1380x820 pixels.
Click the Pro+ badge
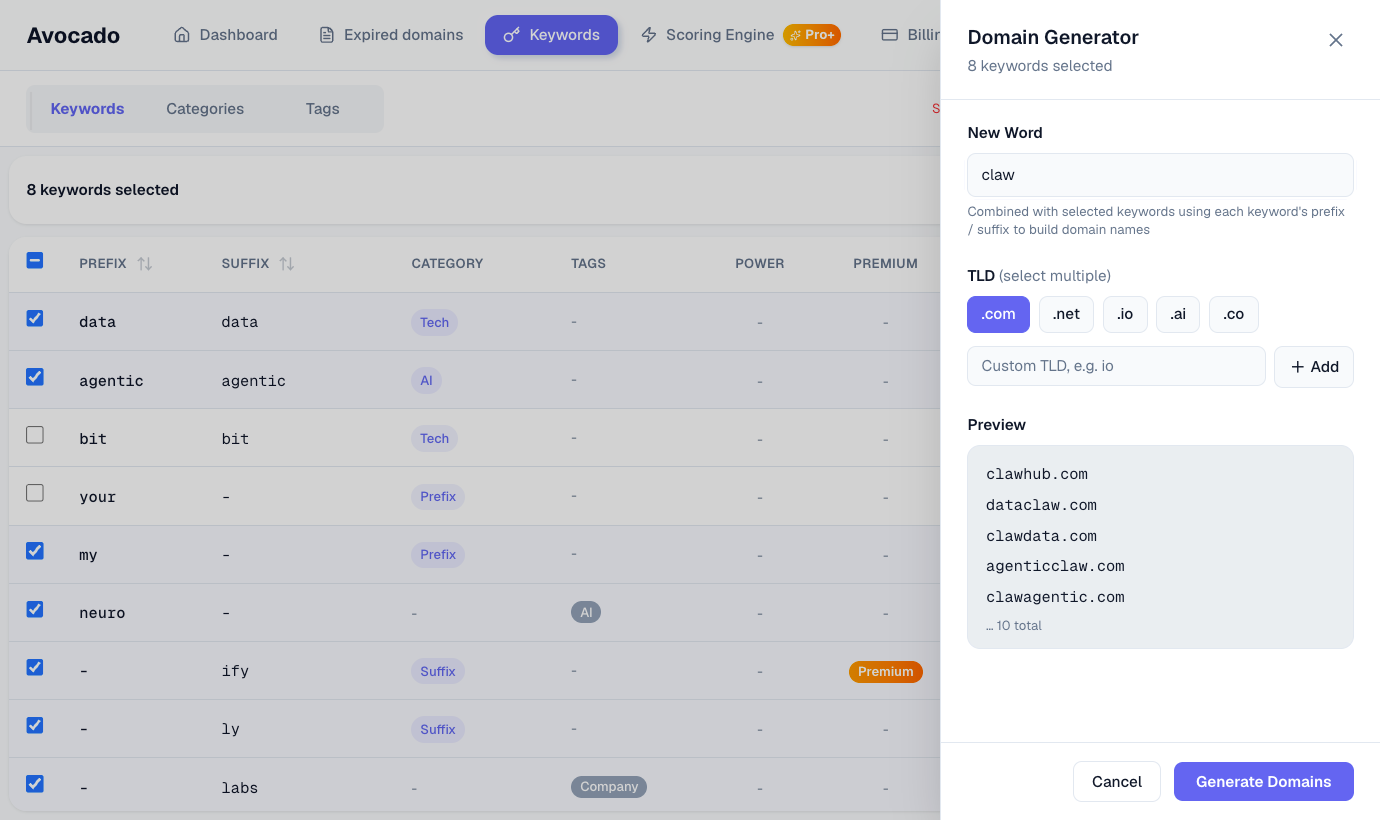812,35
